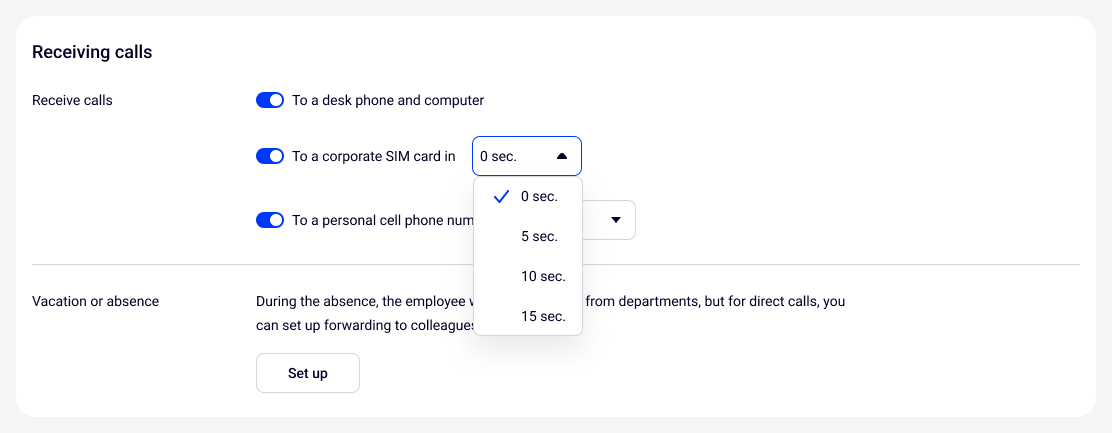Choose 5 sec. from the delay list
Image resolution: width=1112 pixels, height=433 pixels.
[539, 237]
